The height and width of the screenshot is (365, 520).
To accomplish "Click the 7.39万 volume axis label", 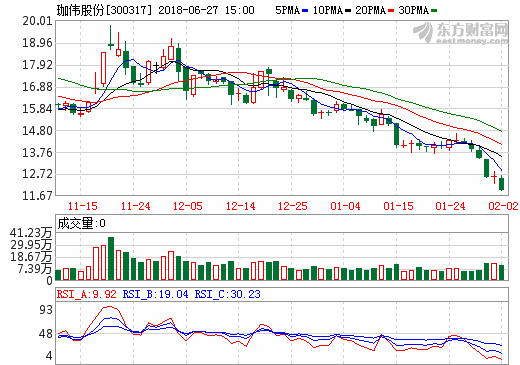I will point(35,269).
